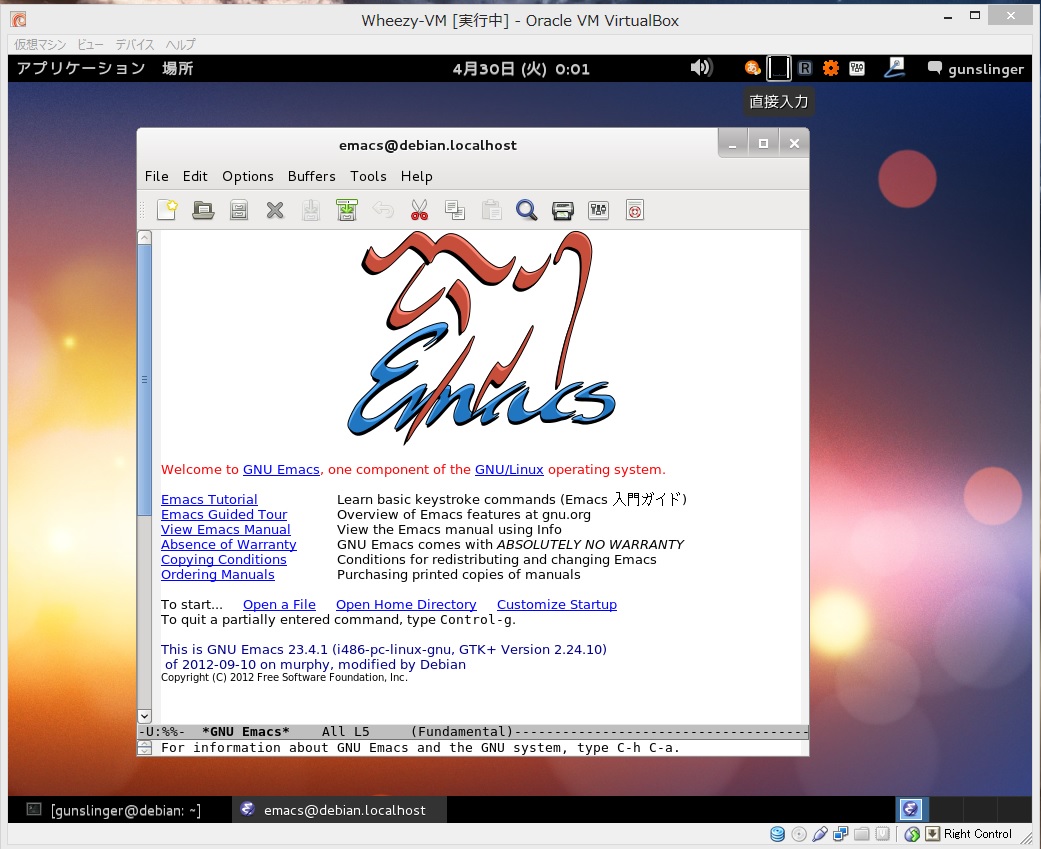This screenshot has width=1041, height=849.
Task: Start search with the magnifier icon
Action: 526,210
